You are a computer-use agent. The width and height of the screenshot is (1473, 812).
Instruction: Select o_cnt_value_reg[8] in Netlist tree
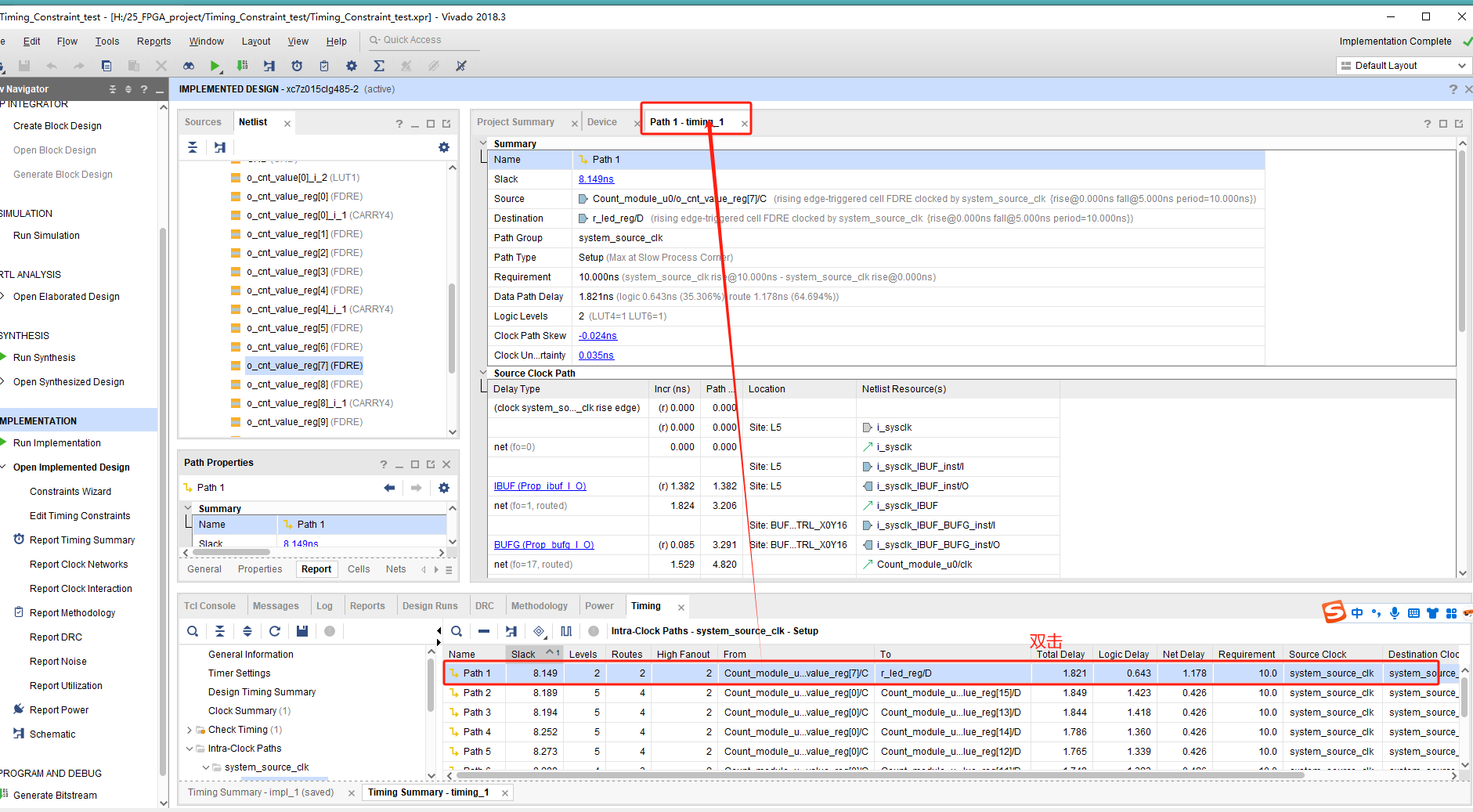click(x=305, y=384)
